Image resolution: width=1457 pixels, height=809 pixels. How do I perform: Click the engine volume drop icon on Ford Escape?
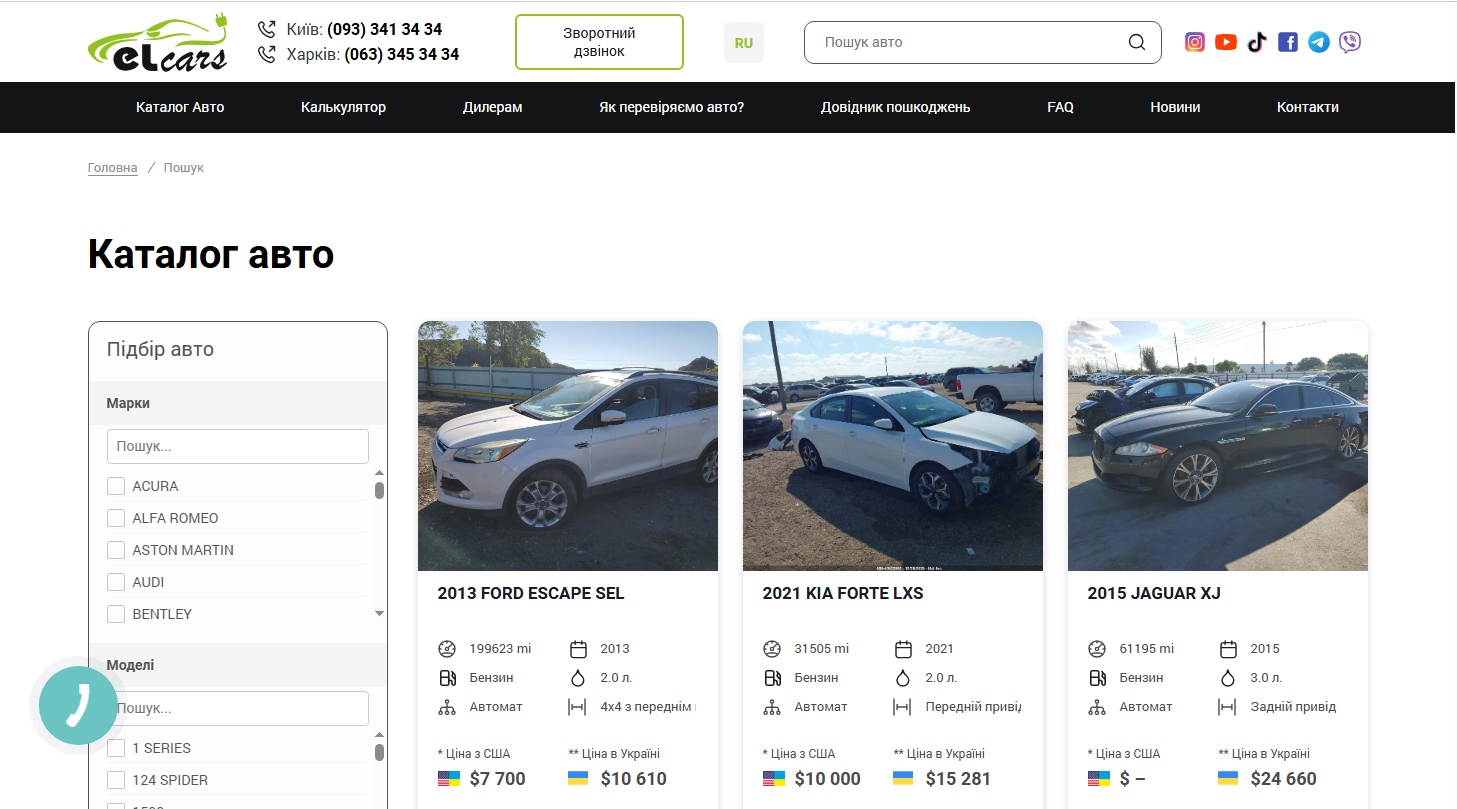point(578,678)
